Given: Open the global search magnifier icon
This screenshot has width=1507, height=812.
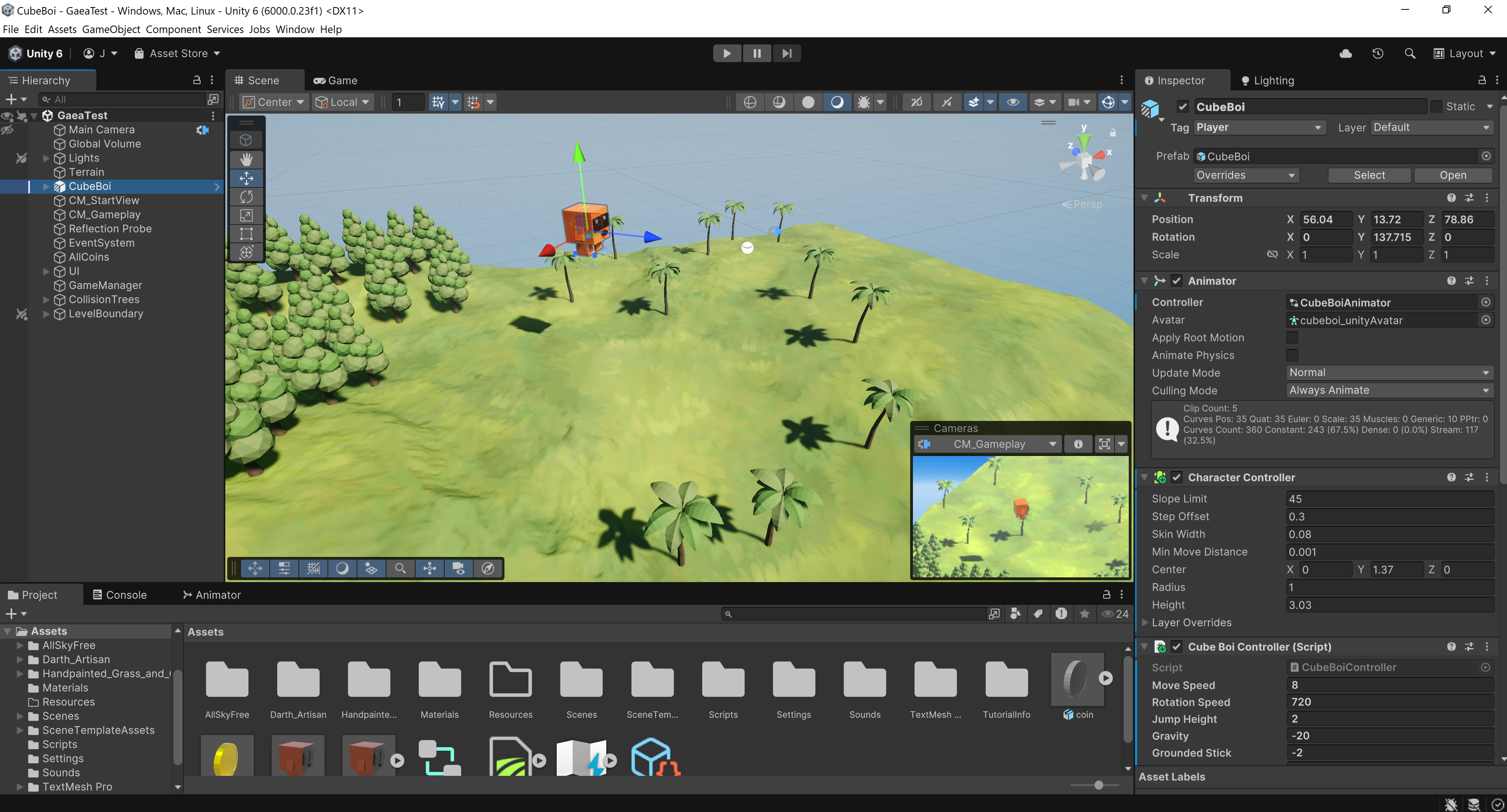Looking at the screenshot, I should [x=1410, y=53].
